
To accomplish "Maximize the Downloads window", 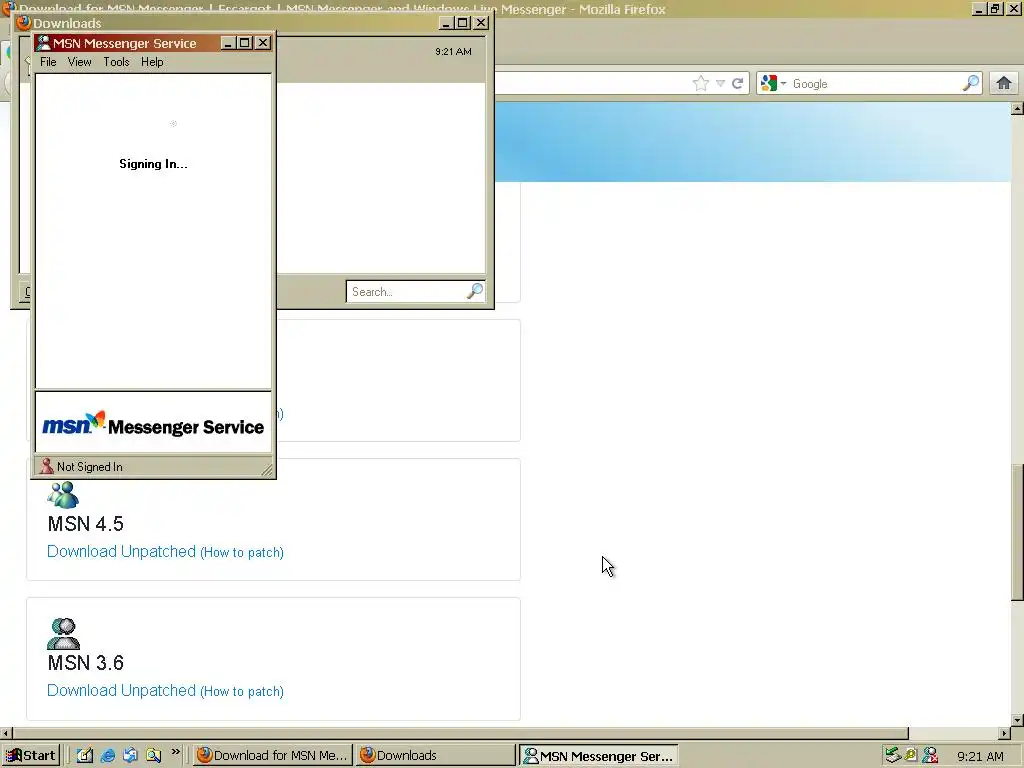I will [463, 23].
